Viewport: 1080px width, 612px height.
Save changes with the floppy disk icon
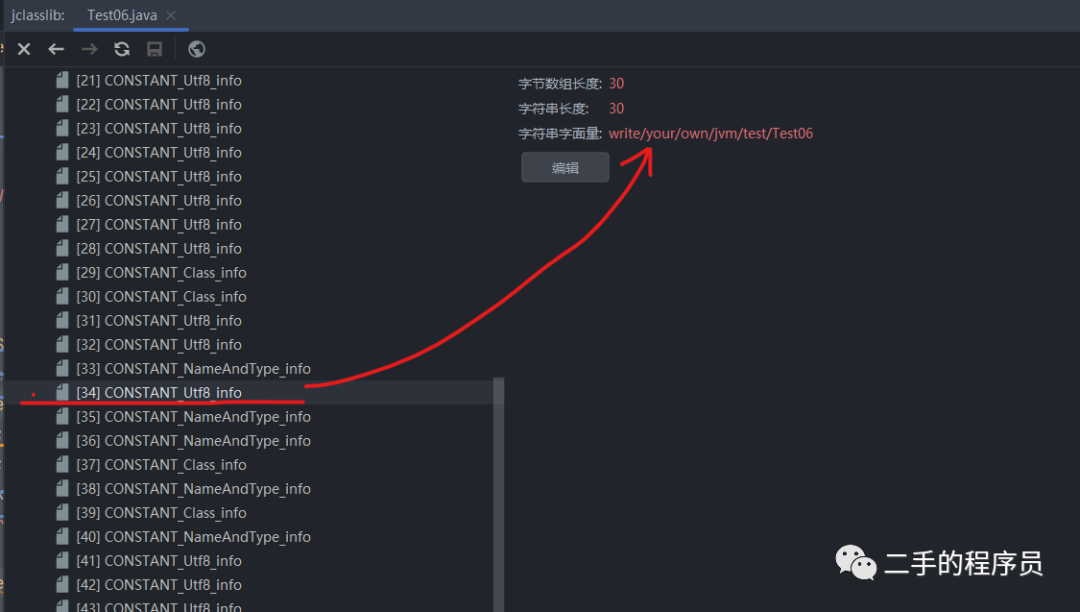coord(154,49)
